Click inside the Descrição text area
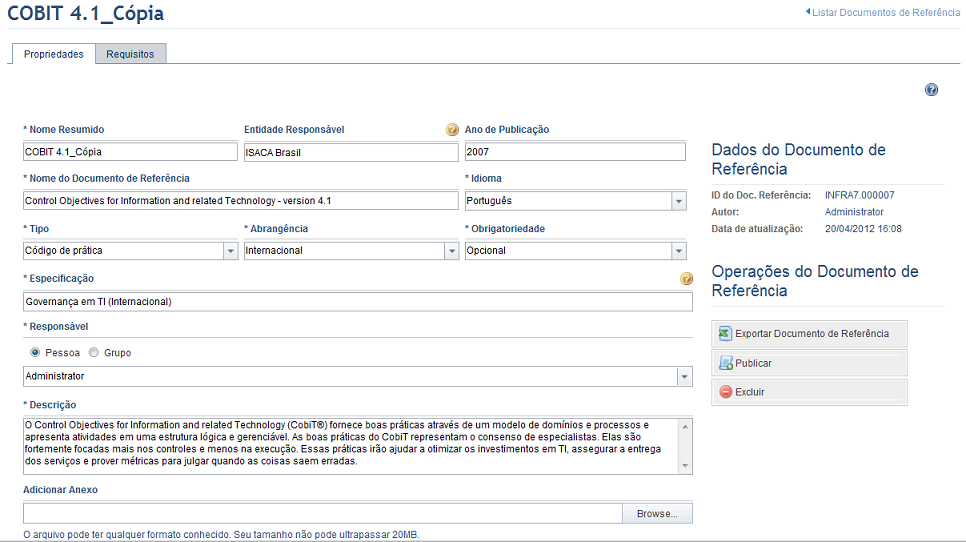 (351, 446)
